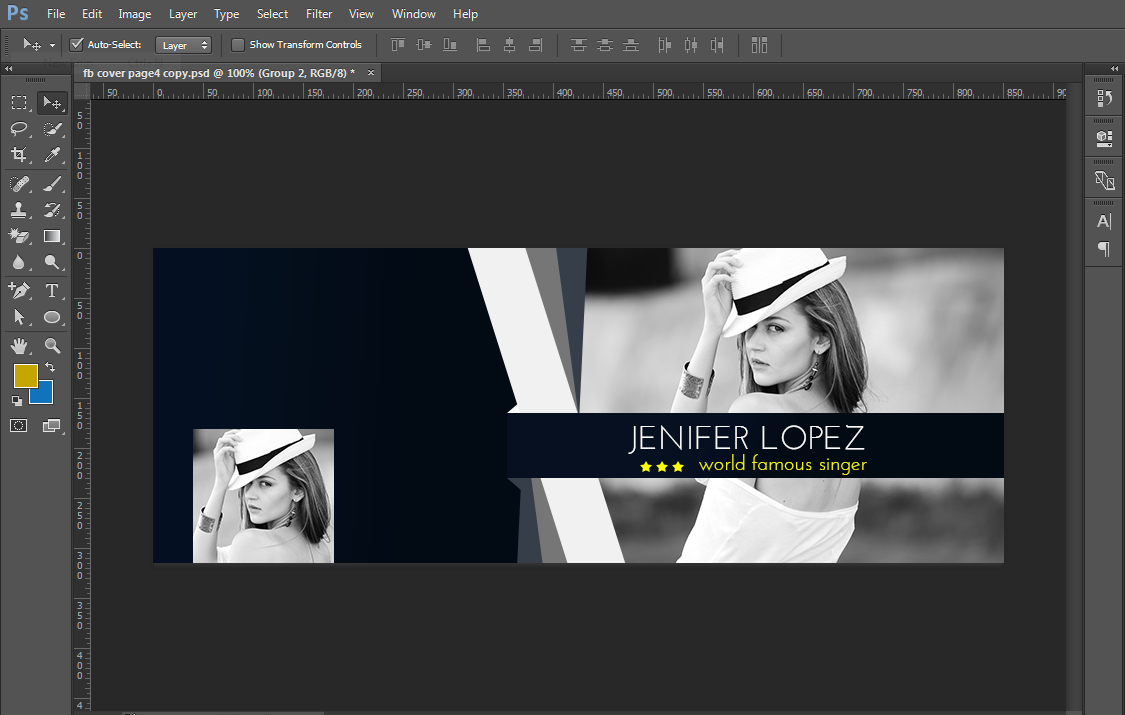Select the History Brush tool
Screen dimensions: 1125x715
point(52,210)
